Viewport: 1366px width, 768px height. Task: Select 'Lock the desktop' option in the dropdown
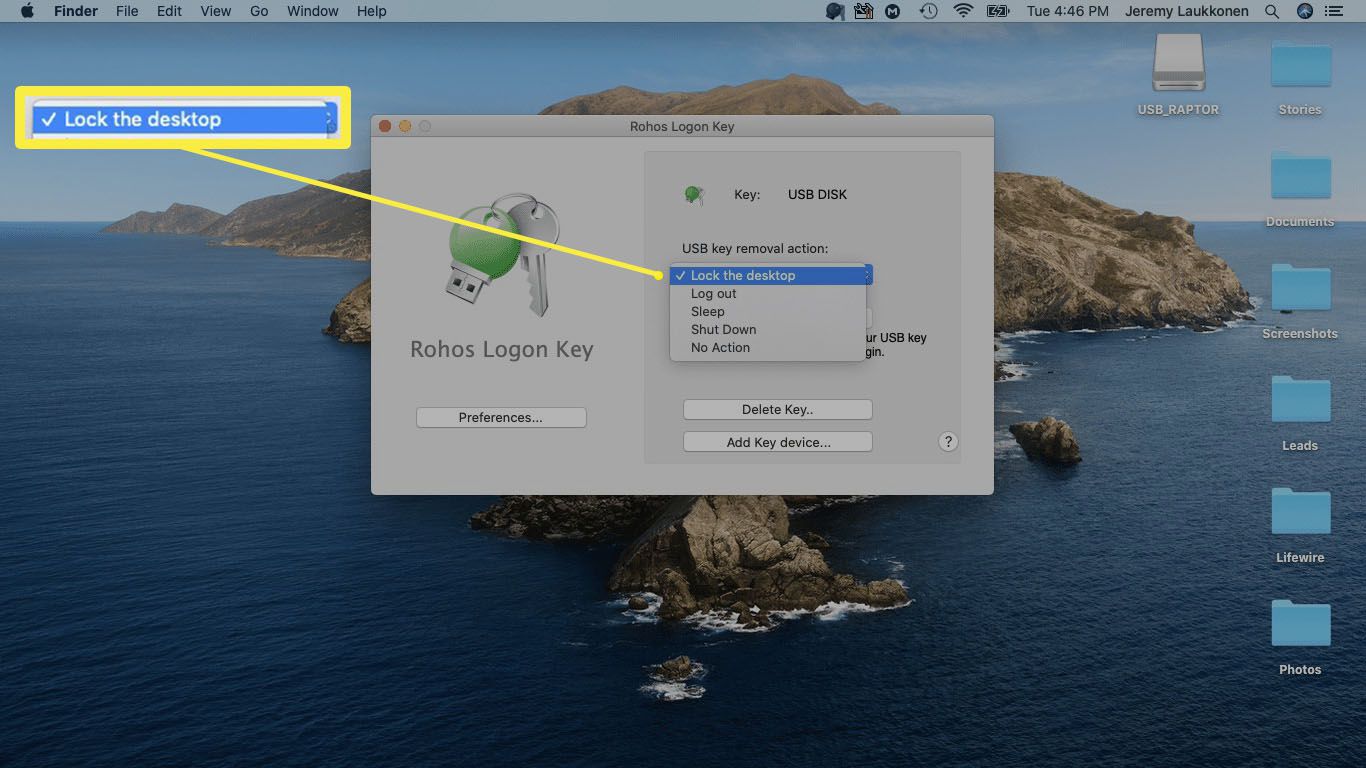click(768, 275)
